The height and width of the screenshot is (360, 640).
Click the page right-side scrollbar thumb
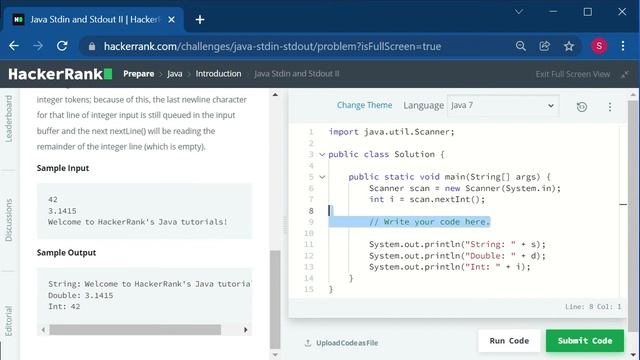click(633, 216)
